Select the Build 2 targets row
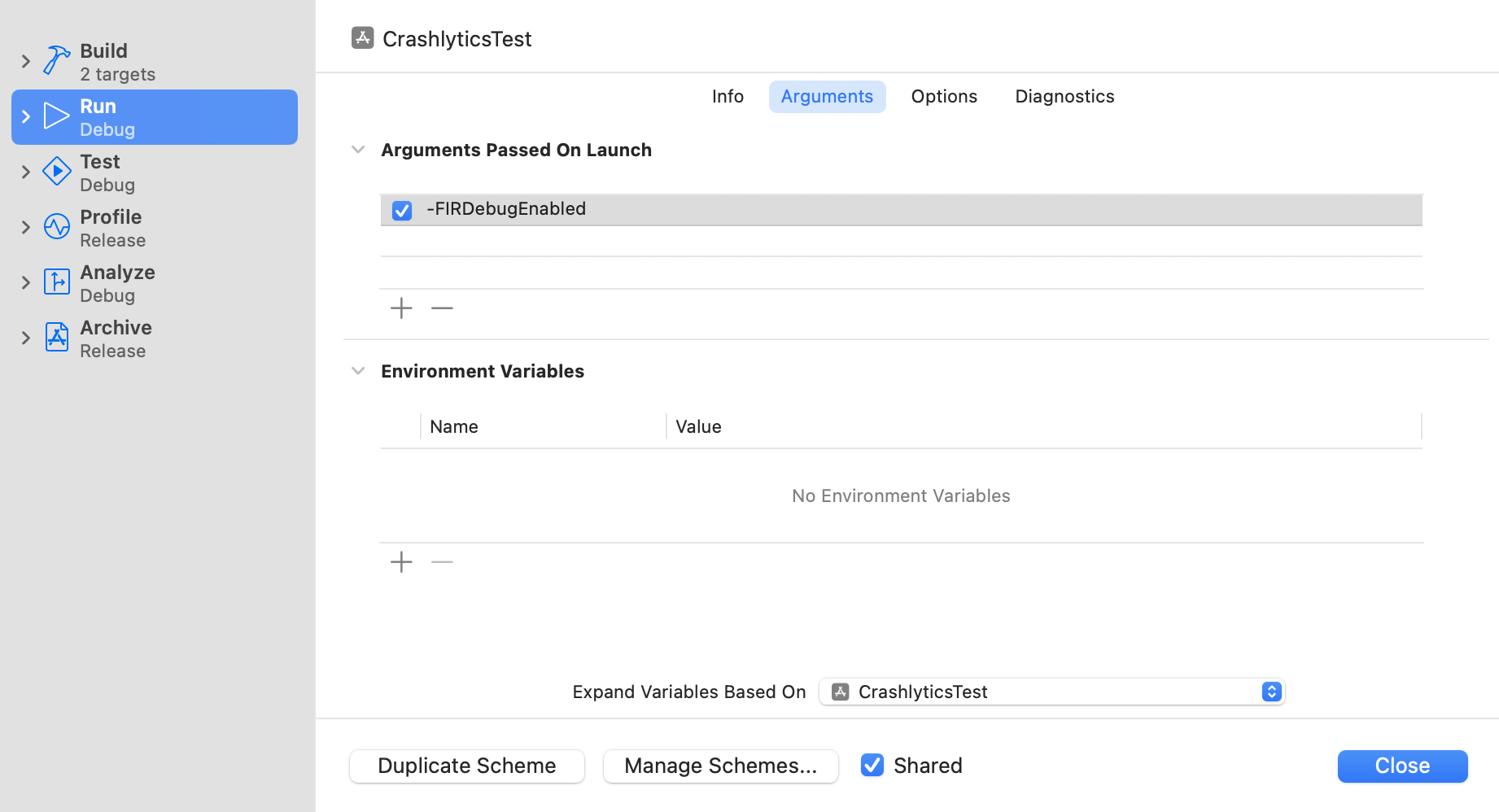Viewport: 1499px width, 812px height. pyautogui.click(x=155, y=62)
